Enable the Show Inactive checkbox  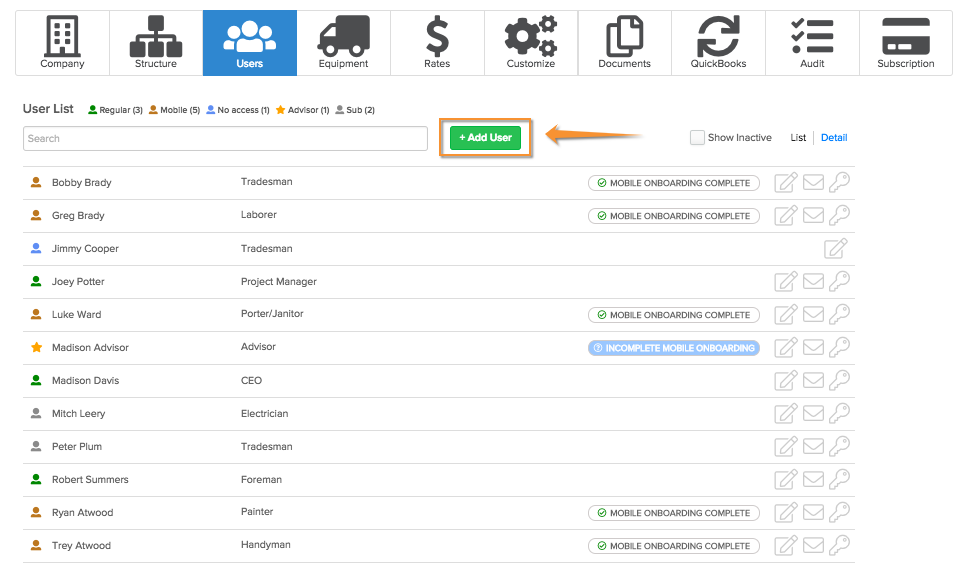coord(697,137)
